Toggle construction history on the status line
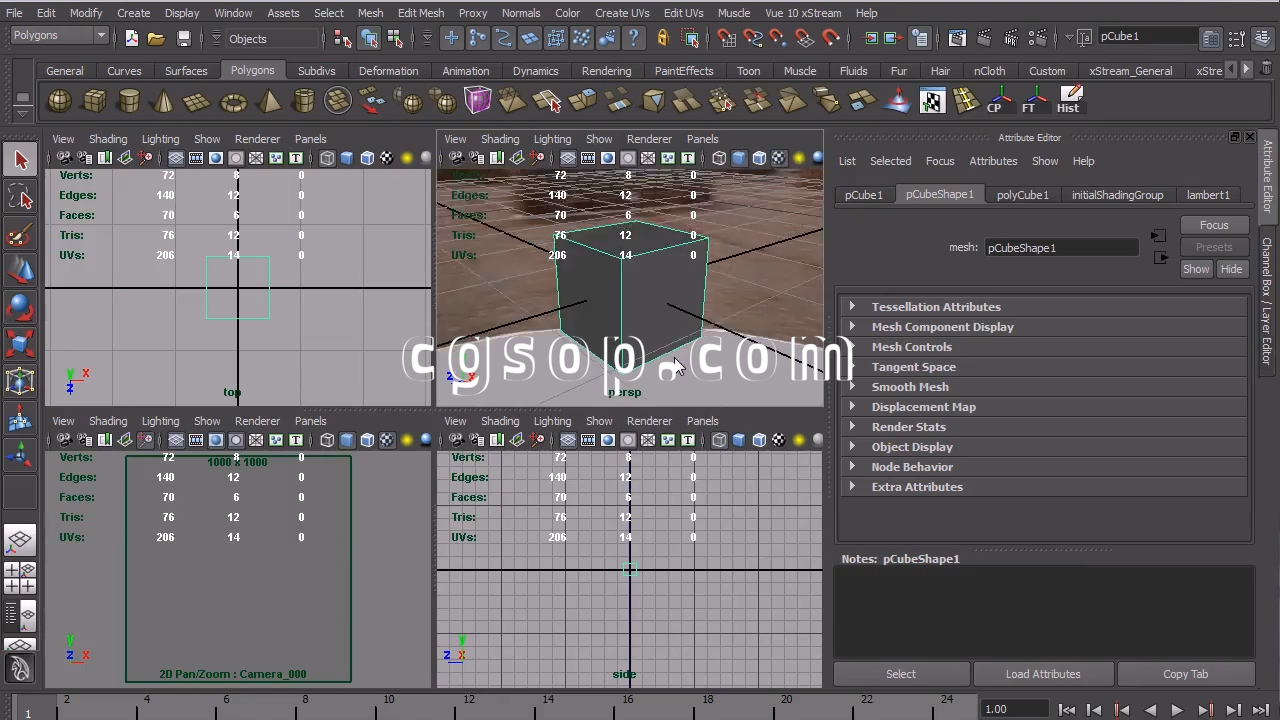Image resolution: width=1280 pixels, height=720 pixels. pyautogui.click(x=920, y=38)
